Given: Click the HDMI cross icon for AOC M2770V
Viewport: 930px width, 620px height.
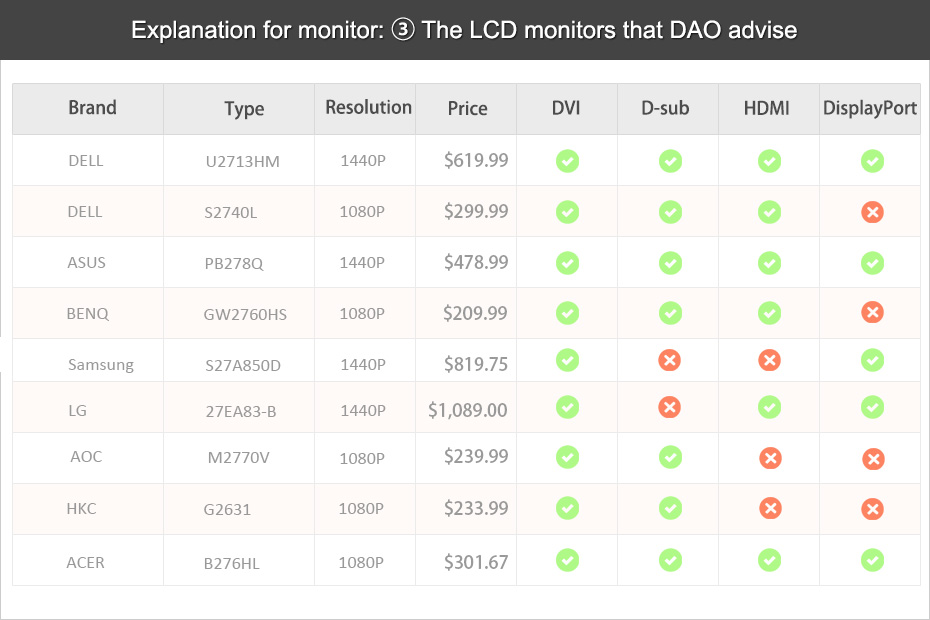Looking at the screenshot, I should [770, 457].
